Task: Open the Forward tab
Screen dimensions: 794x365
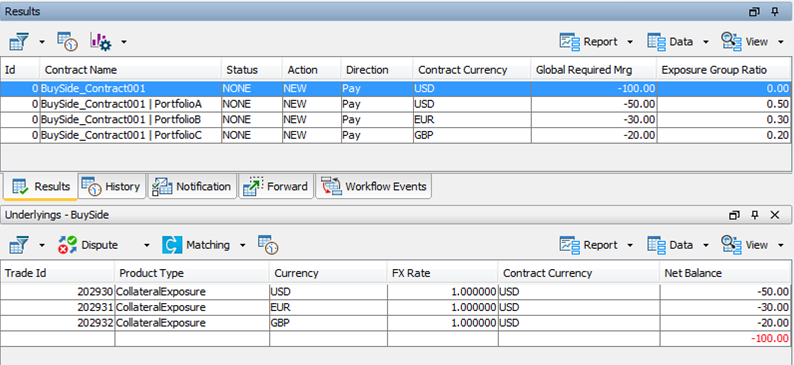Action: pos(276,187)
